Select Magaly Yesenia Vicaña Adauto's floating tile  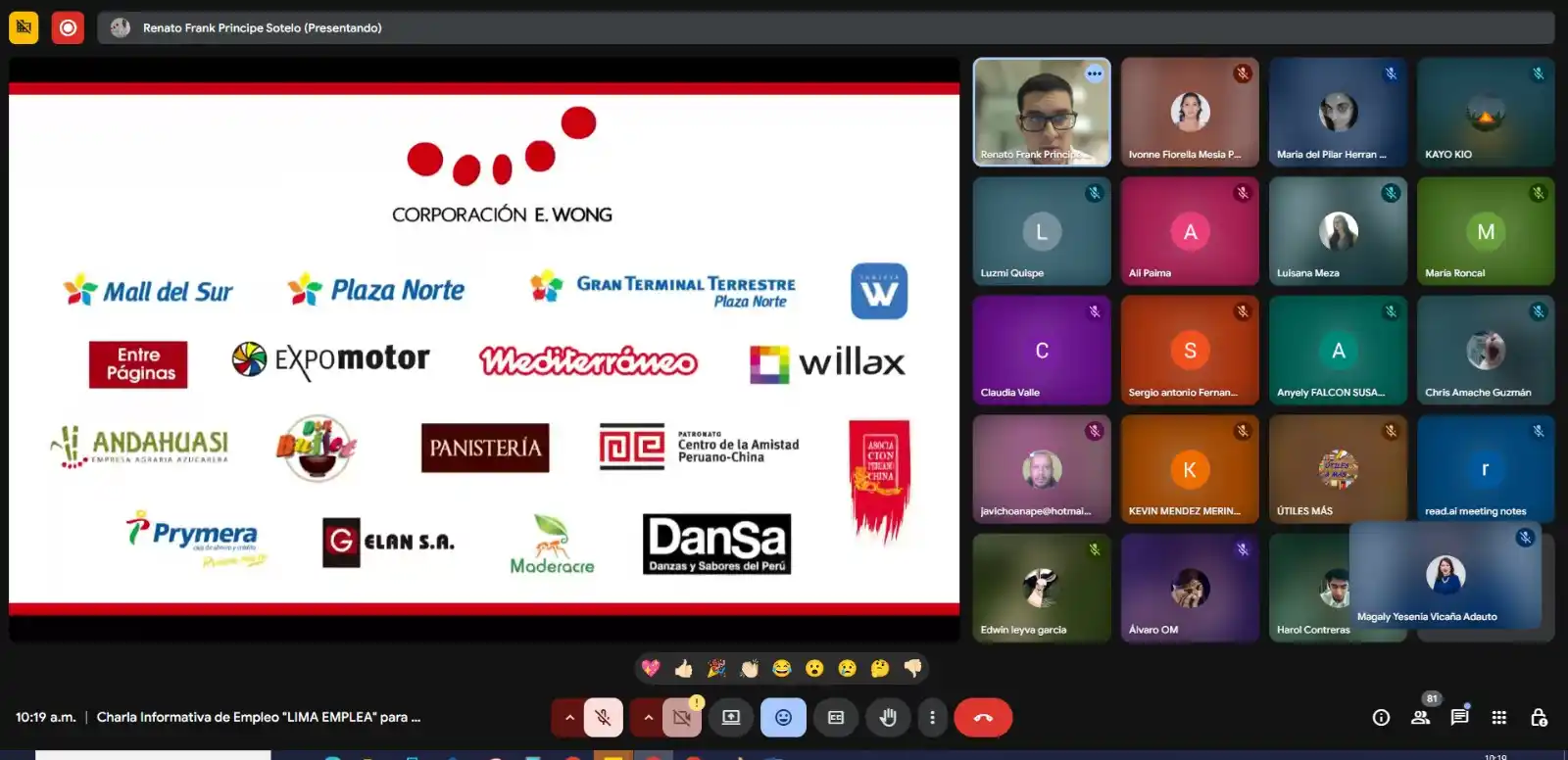tap(1445, 576)
